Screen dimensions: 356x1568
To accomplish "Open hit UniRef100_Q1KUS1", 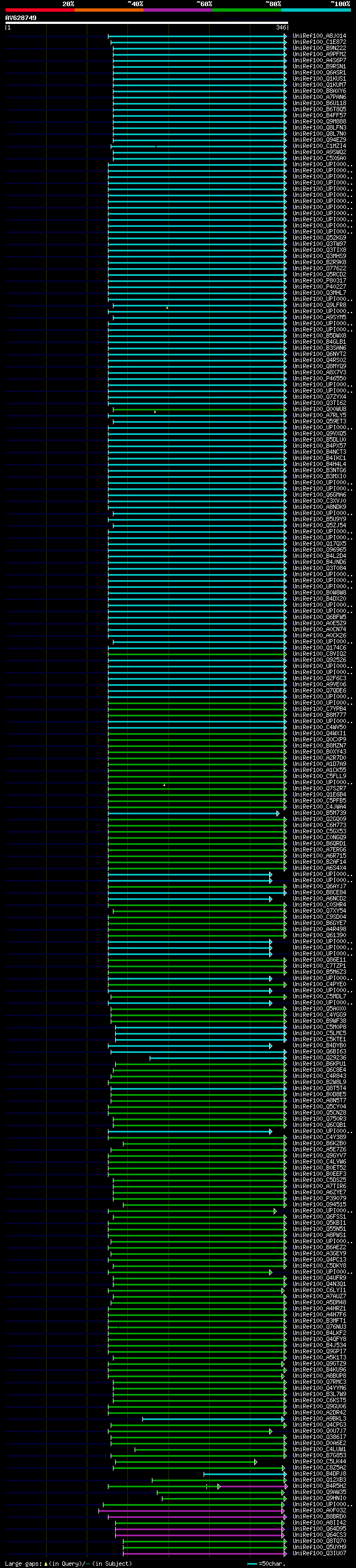I will tap(319, 78).
